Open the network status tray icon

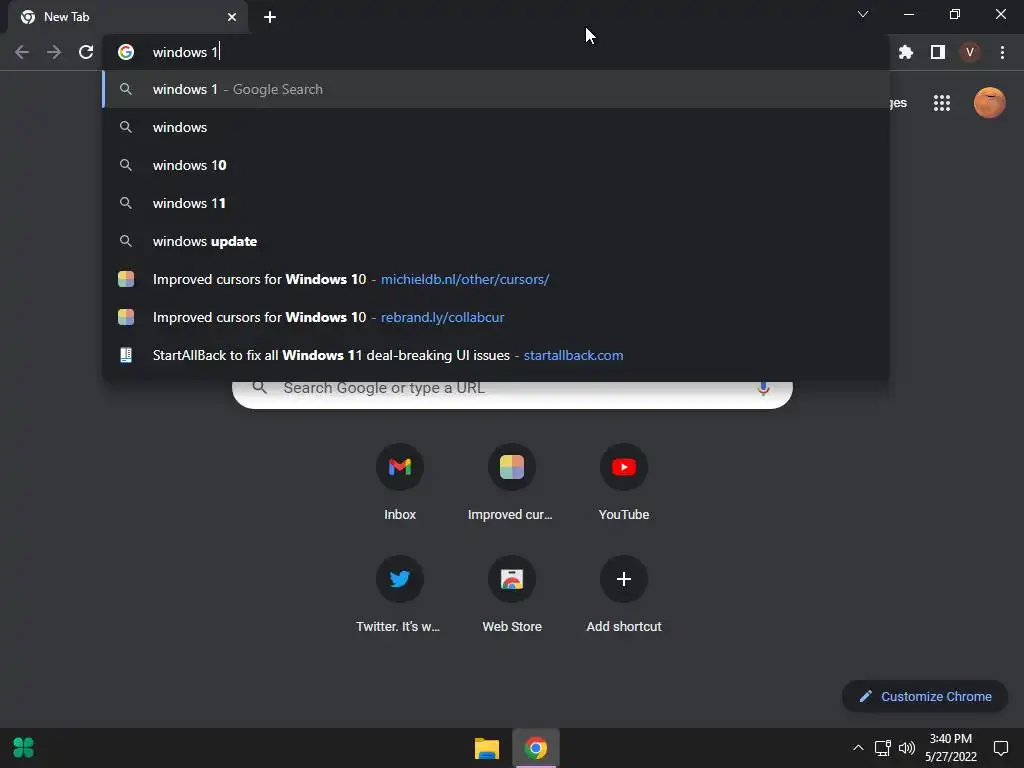click(x=882, y=748)
